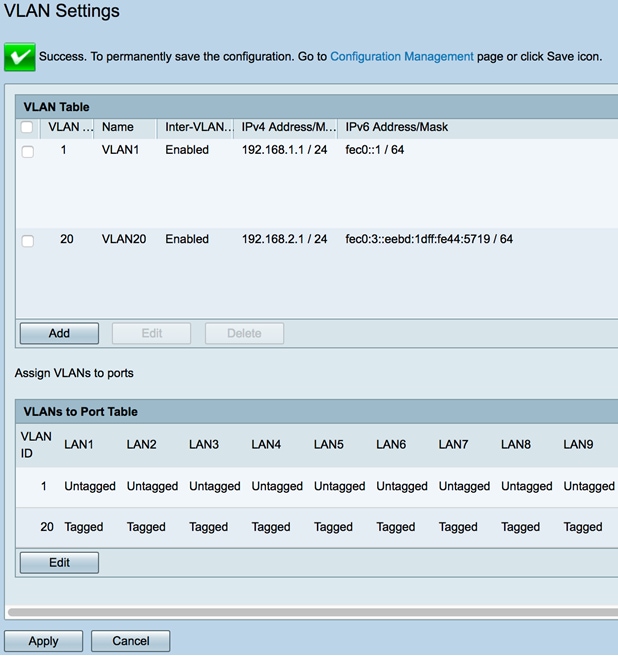The image size is (618, 656).
Task: Click Enabled in the VLAN1 row
Action: [x=187, y=150]
